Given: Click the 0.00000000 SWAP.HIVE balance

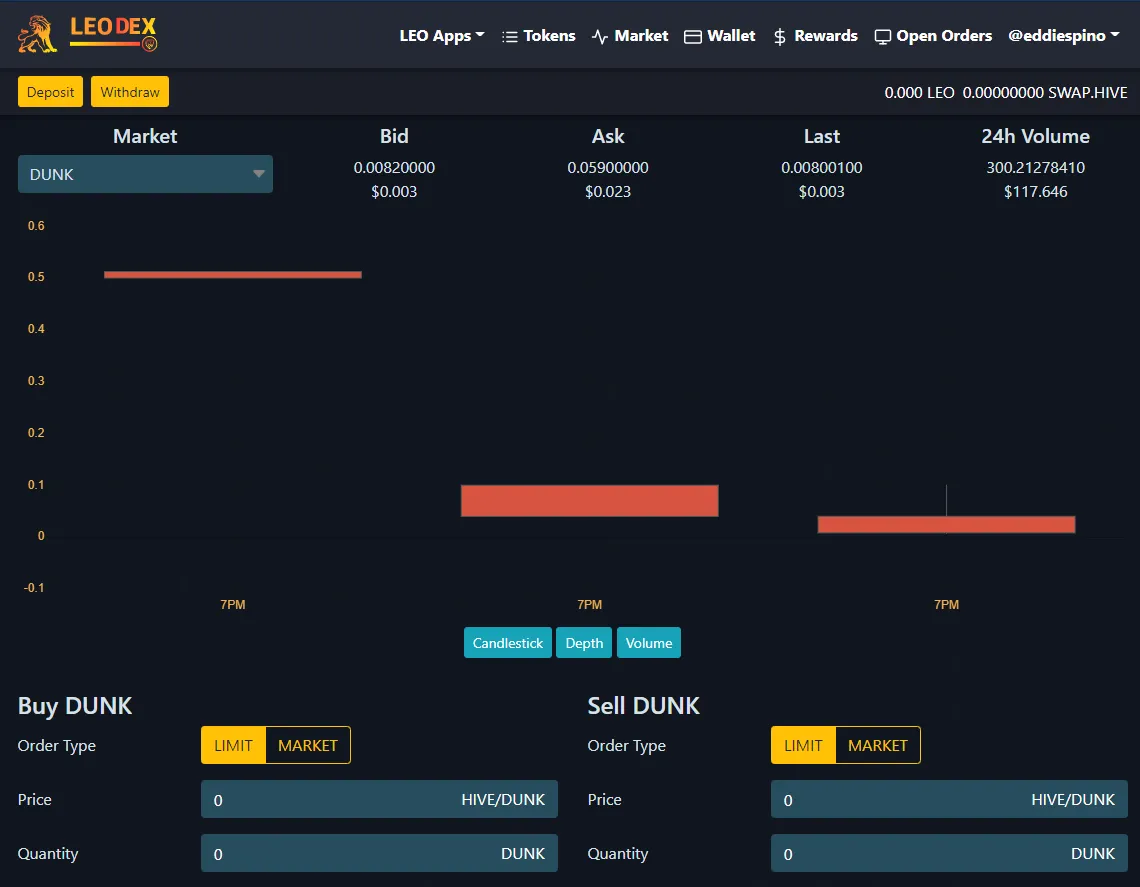Looking at the screenshot, I should (1045, 92).
